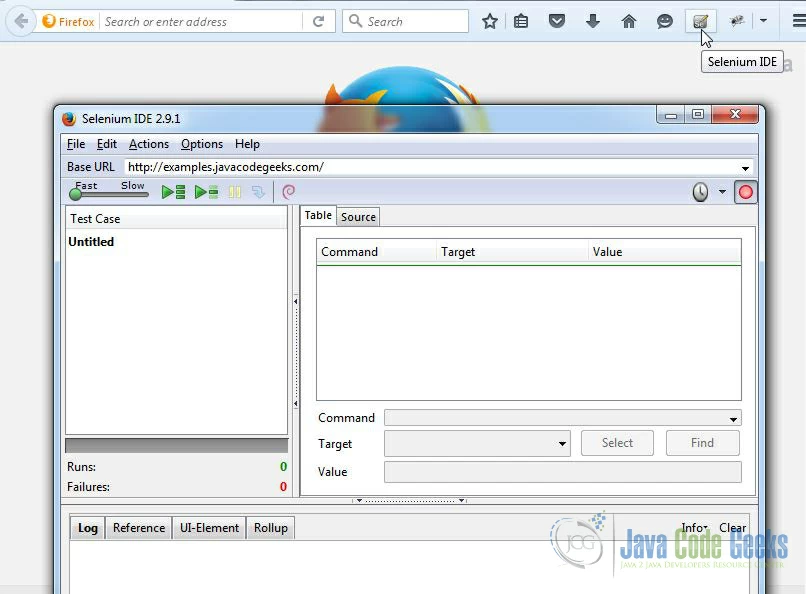
Task: Click the Firebug bug icon in the toolbar
Action: (x=737, y=21)
